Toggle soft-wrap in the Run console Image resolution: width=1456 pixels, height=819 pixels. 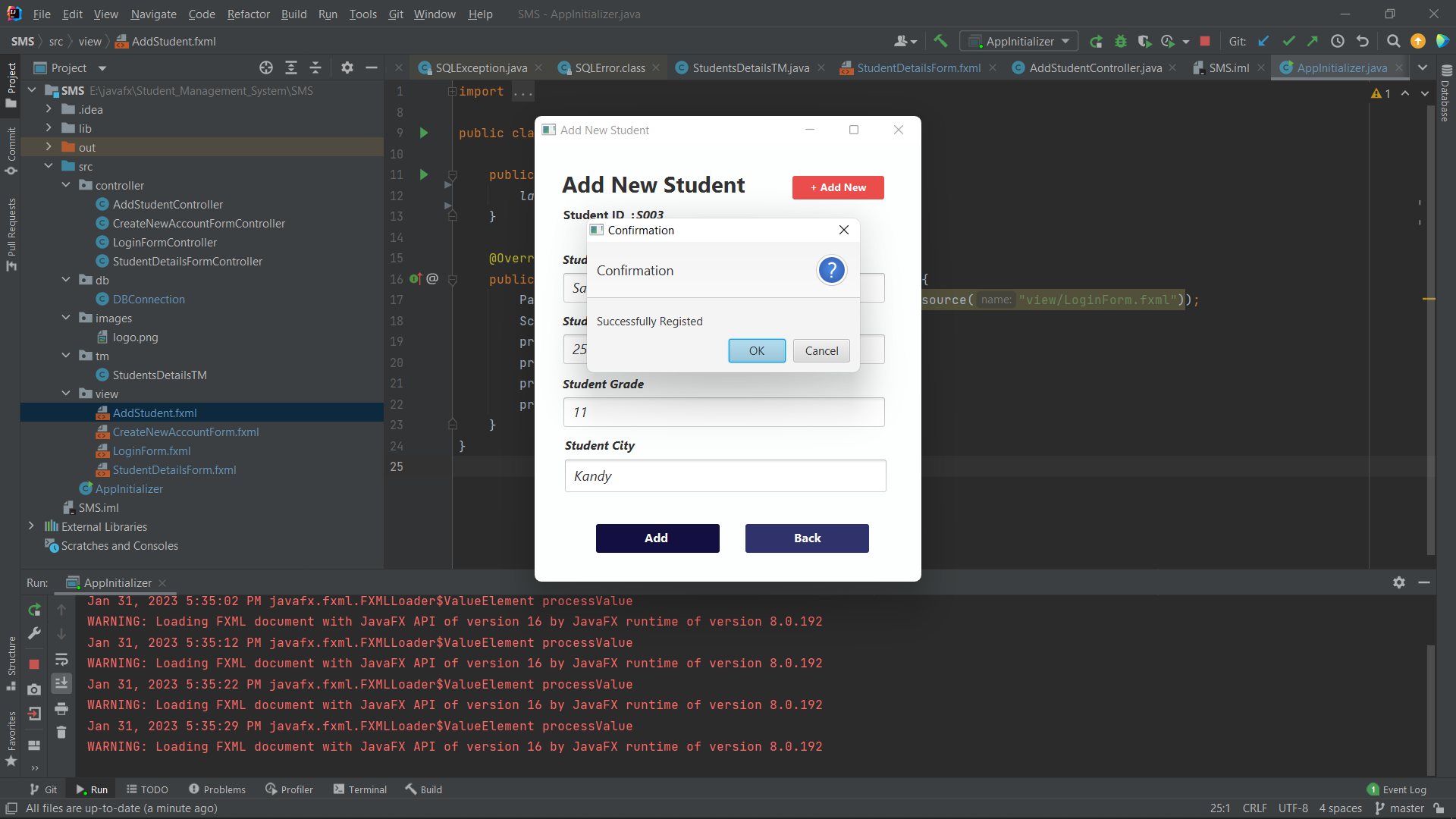point(61,660)
